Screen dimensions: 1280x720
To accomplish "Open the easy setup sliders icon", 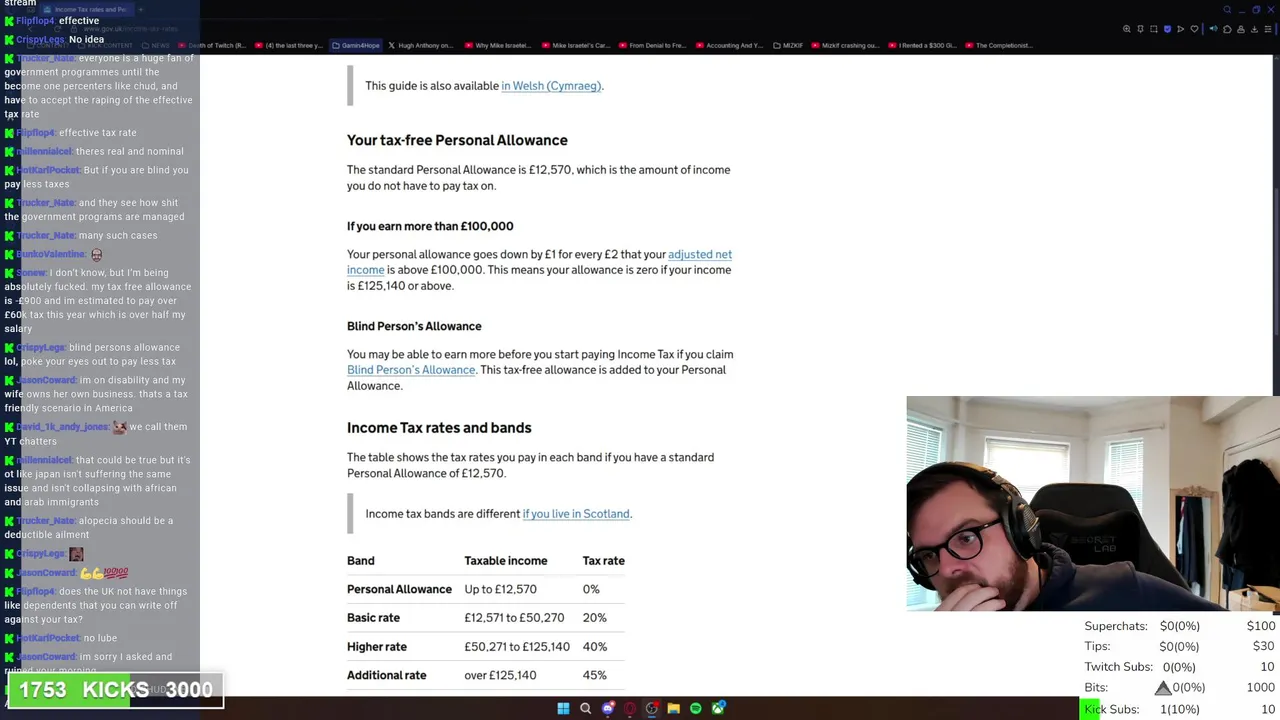I will [x=1268, y=29].
